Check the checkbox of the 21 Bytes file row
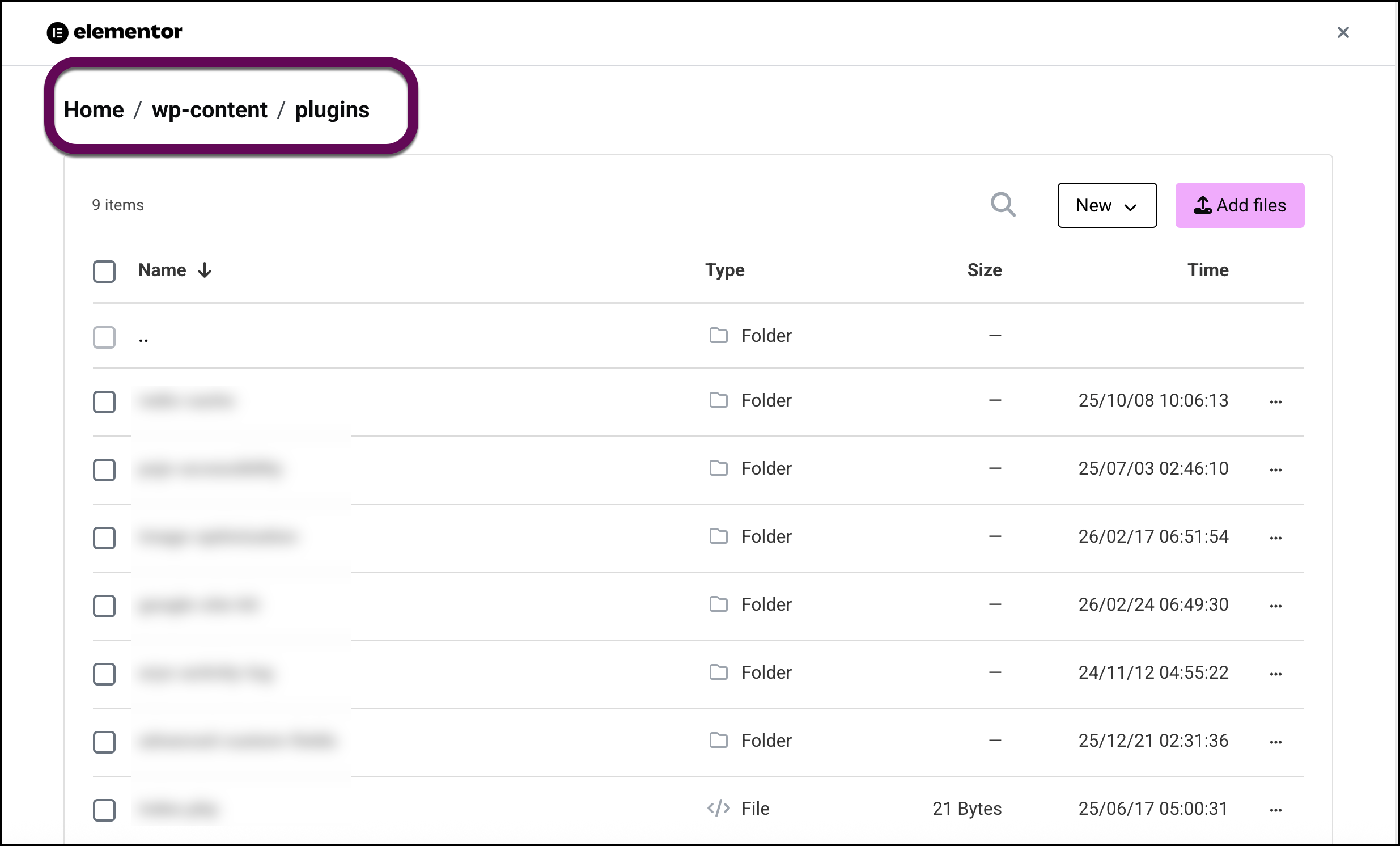 click(104, 810)
